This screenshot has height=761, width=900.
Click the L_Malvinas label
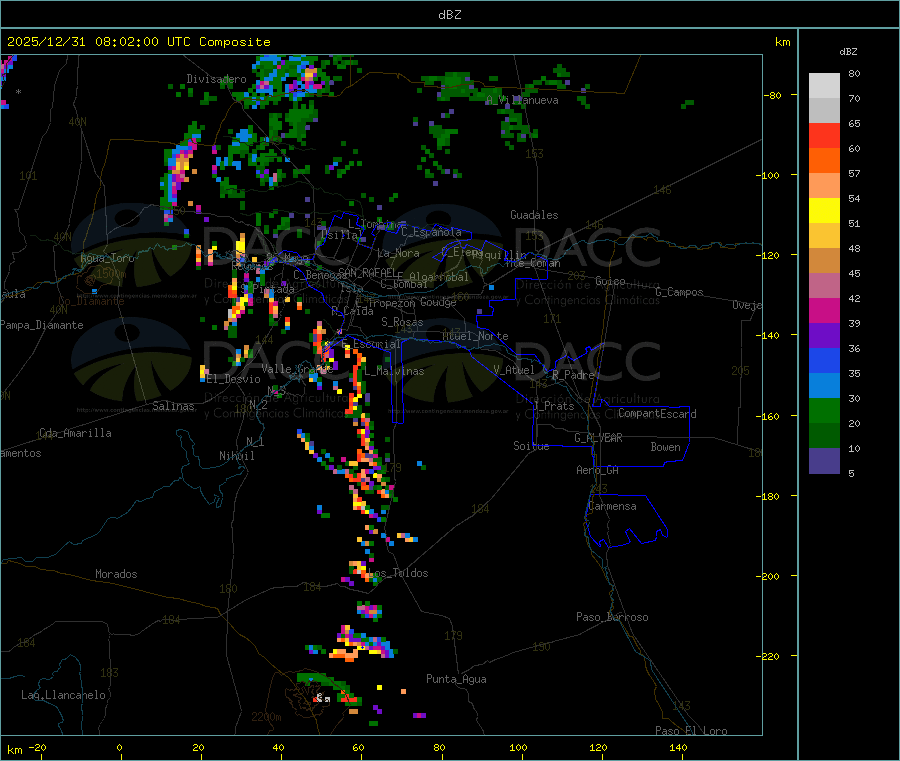click(394, 371)
